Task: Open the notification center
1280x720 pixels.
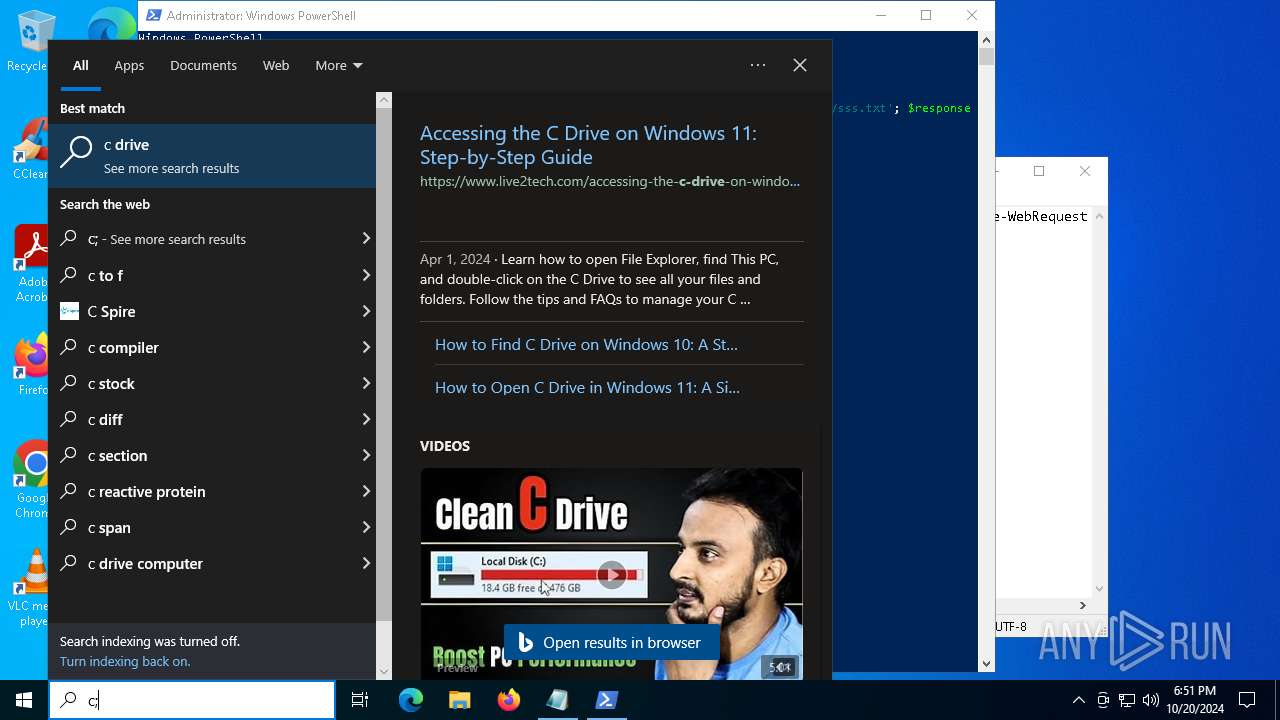Action: 1247,700
